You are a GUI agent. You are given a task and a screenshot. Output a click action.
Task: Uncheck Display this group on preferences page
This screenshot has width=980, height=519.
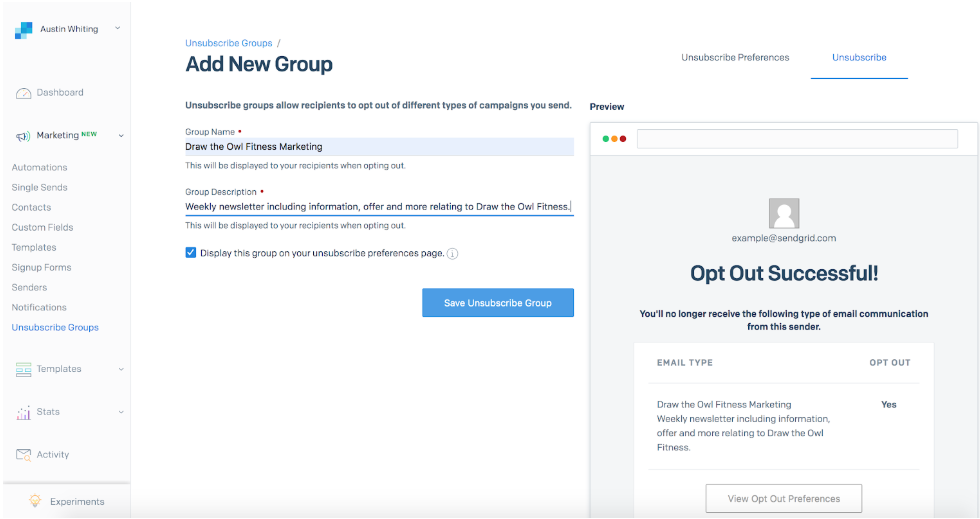pos(191,253)
